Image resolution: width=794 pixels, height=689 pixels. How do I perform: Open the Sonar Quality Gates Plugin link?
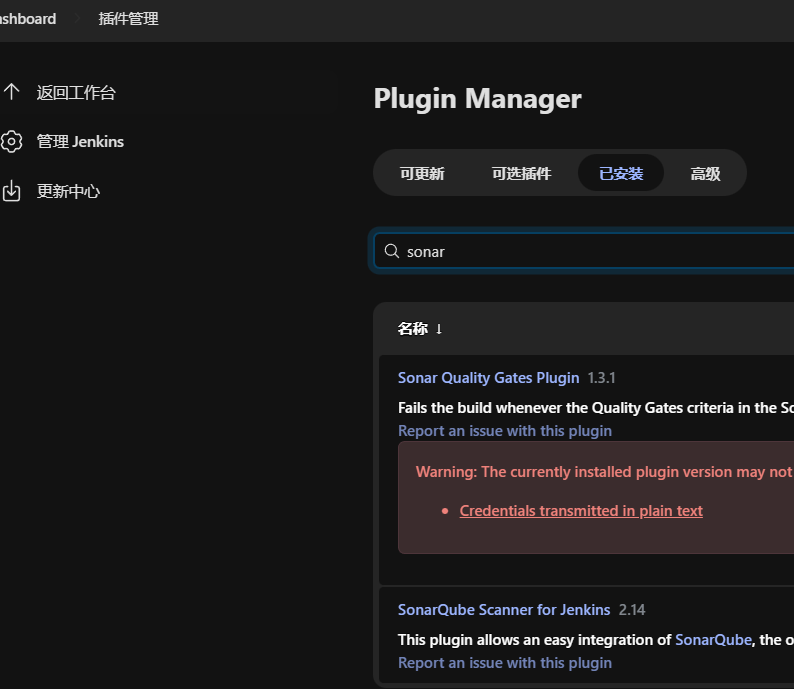click(488, 378)
